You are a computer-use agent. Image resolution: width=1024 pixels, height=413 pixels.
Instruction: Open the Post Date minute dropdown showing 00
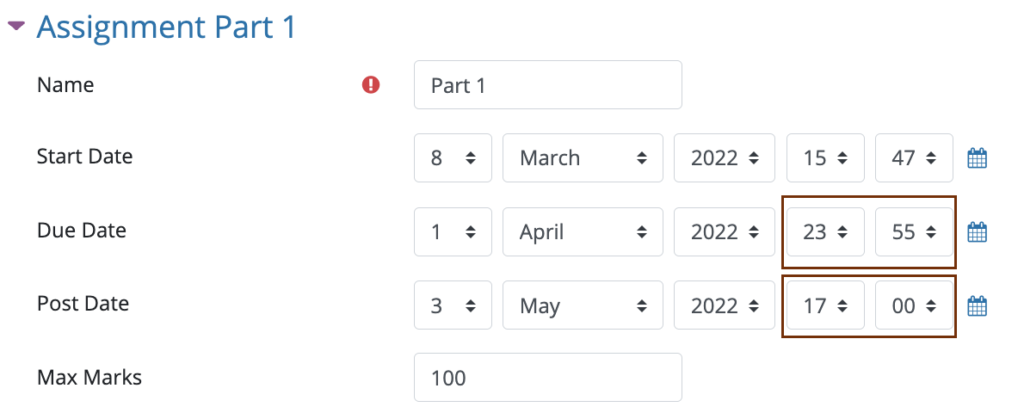[x=914, y=305]
